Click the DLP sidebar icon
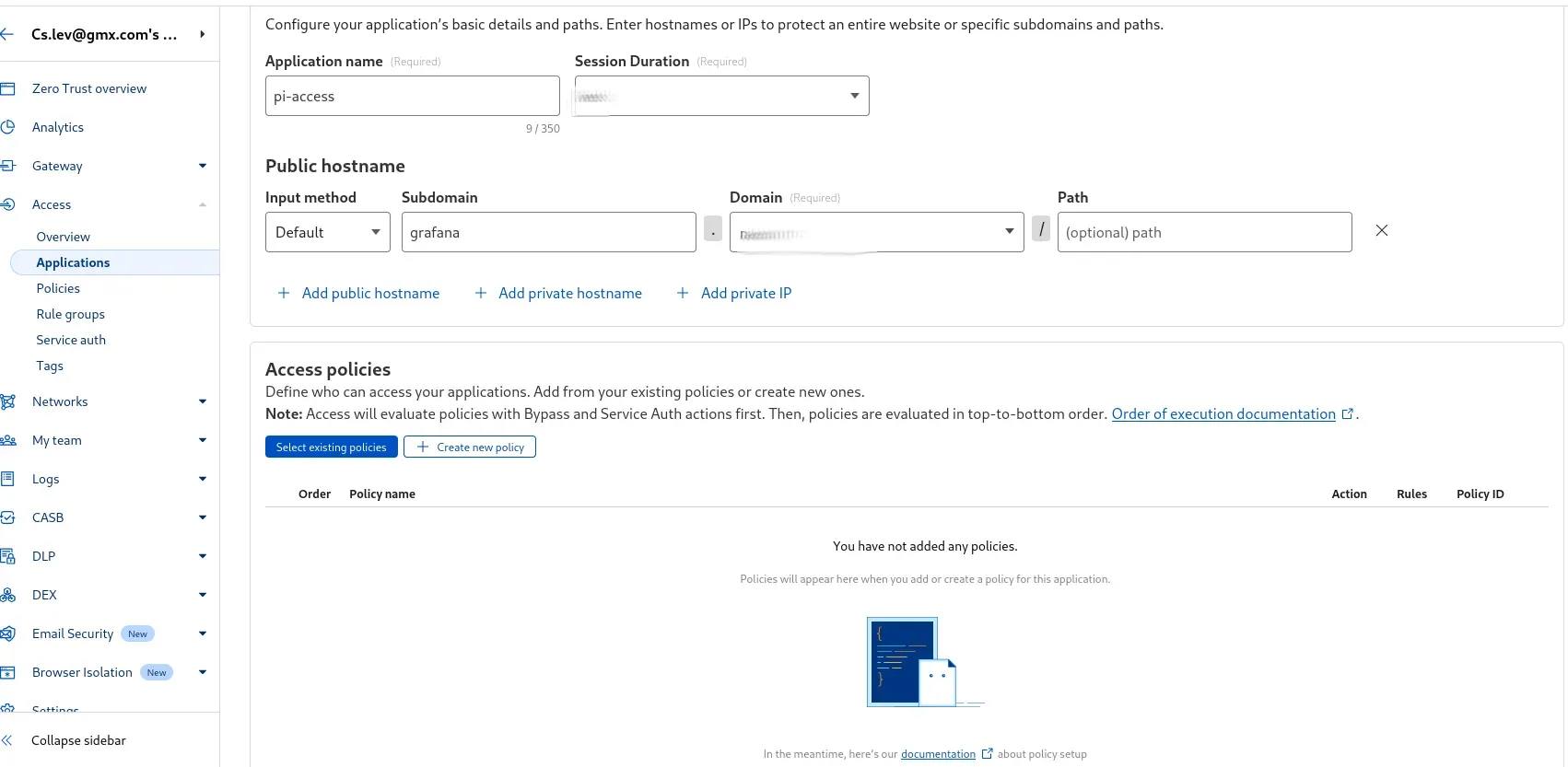The width and height of the screenshot is (1568, 767). pyautogui.click(x=7, y=556)
